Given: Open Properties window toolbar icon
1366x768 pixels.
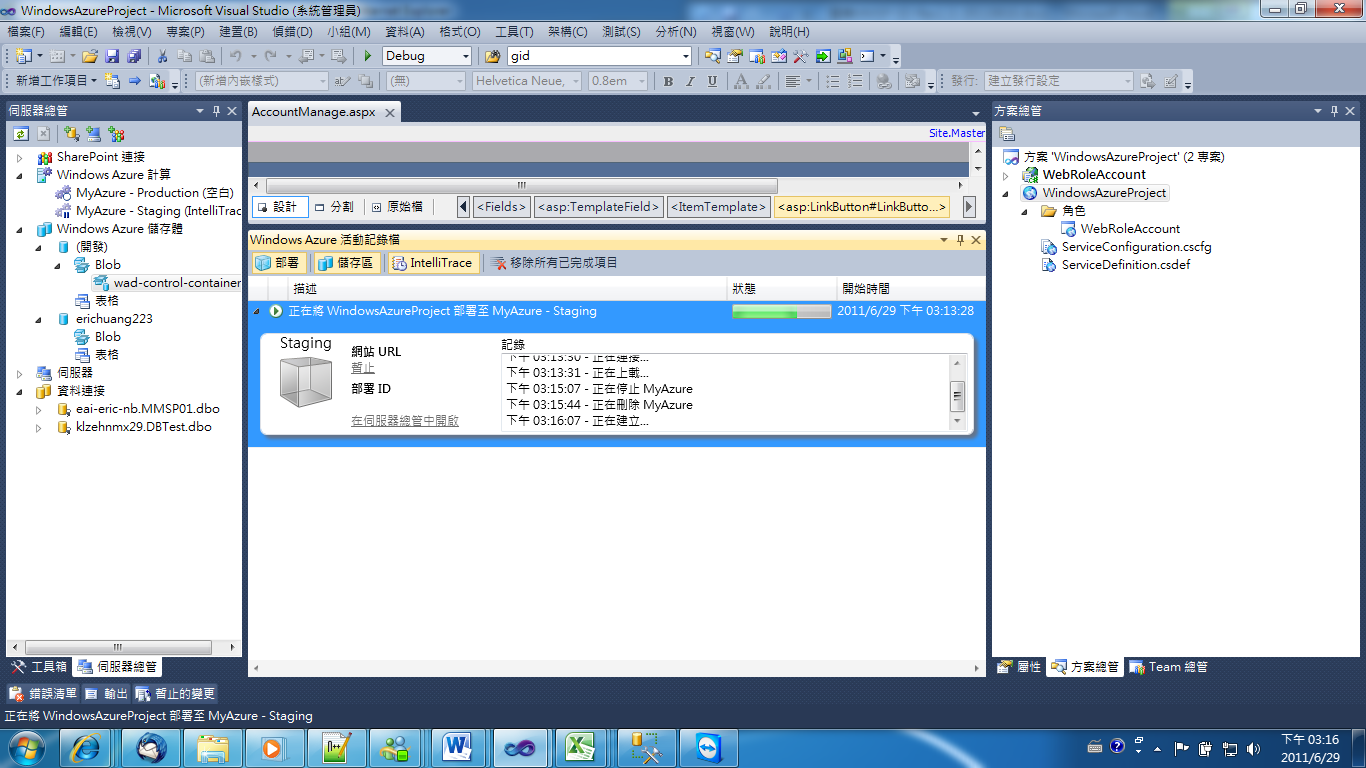Looking at the screenshot, I should coord(735,56).
